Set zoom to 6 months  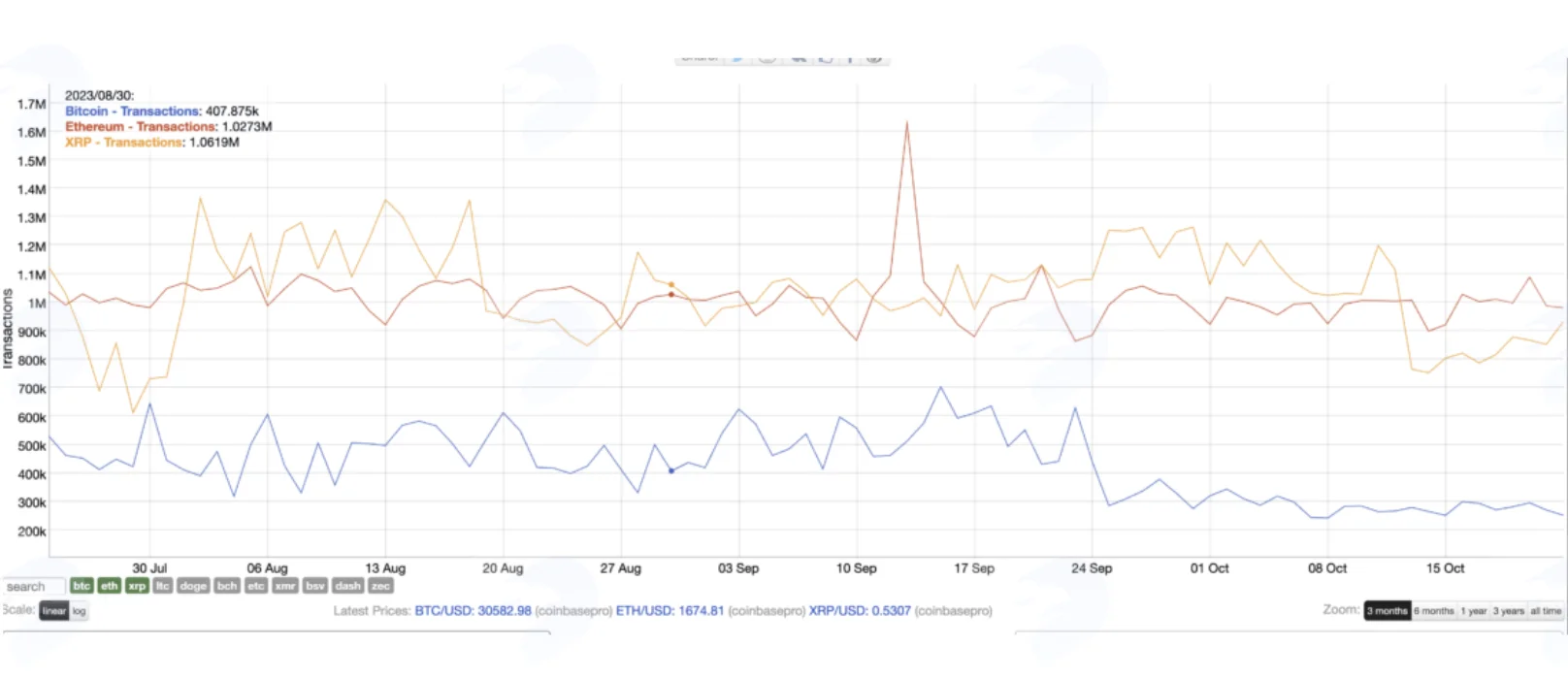click(x=1434, y=611)
